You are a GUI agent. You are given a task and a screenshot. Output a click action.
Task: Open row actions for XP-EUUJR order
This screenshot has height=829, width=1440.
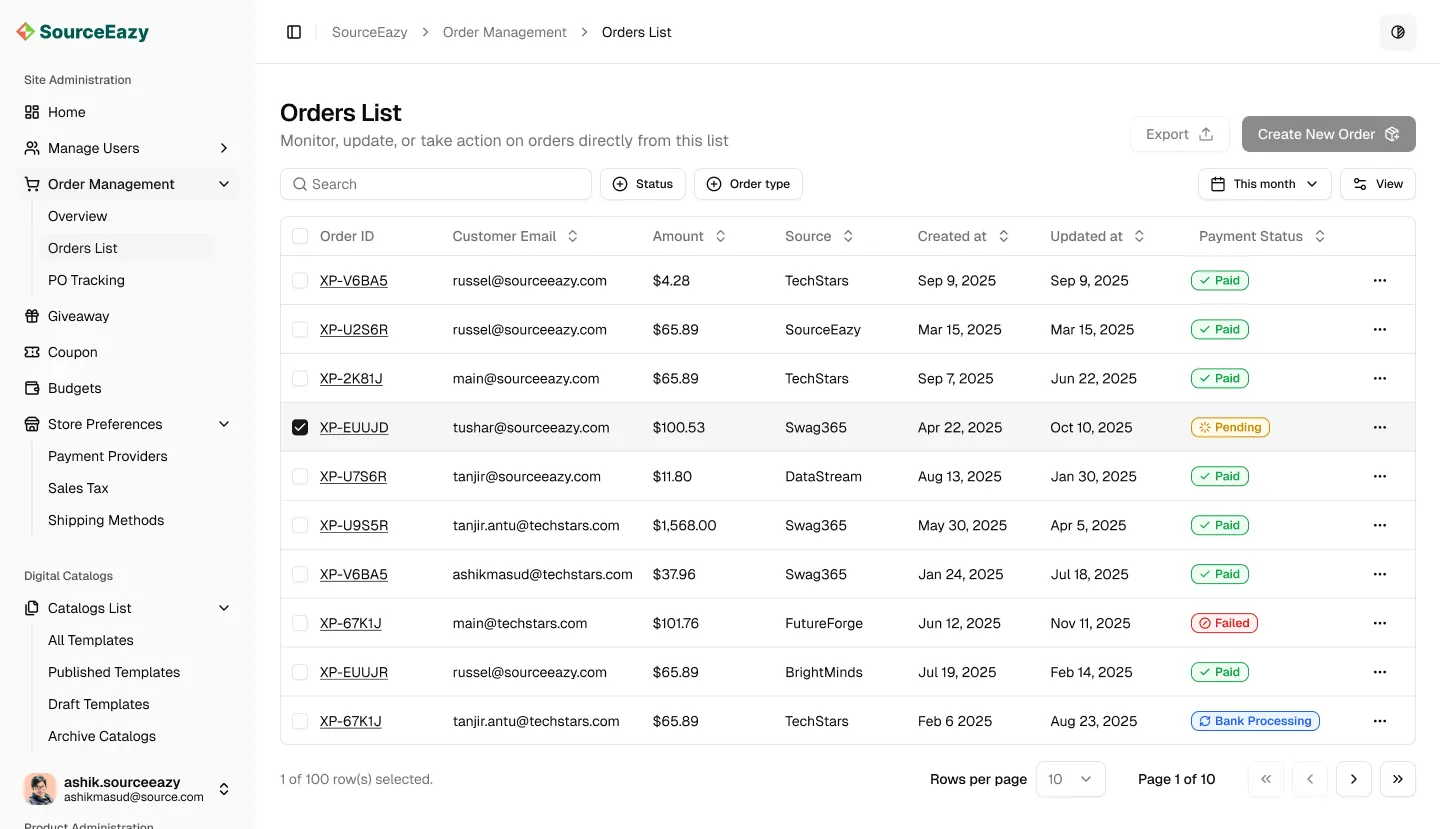pos(1380,673)
